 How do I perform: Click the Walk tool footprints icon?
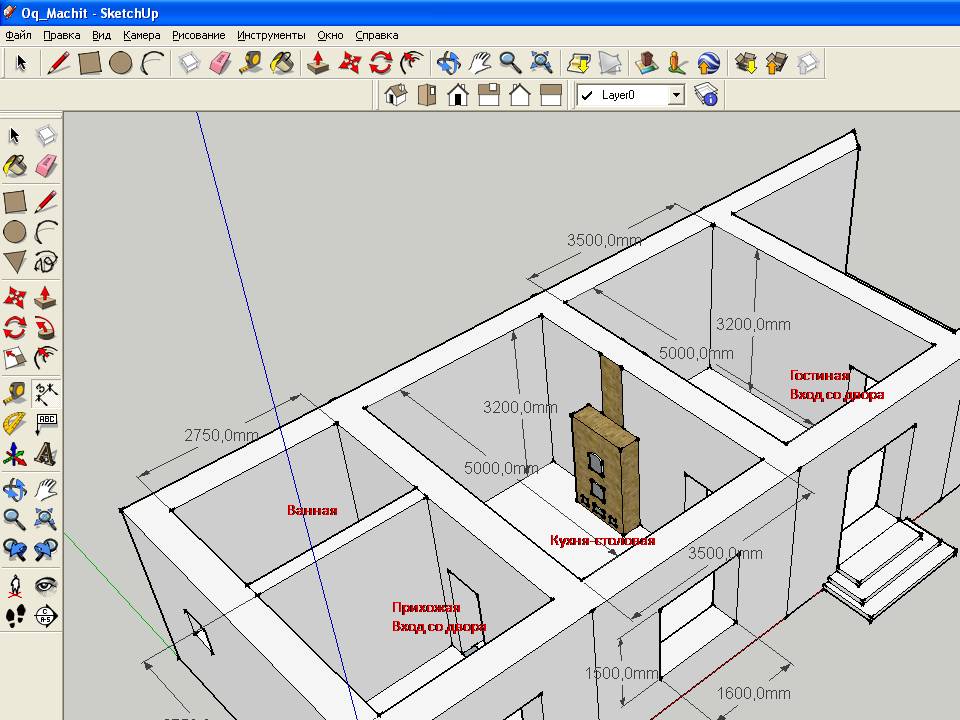(15, 616)
